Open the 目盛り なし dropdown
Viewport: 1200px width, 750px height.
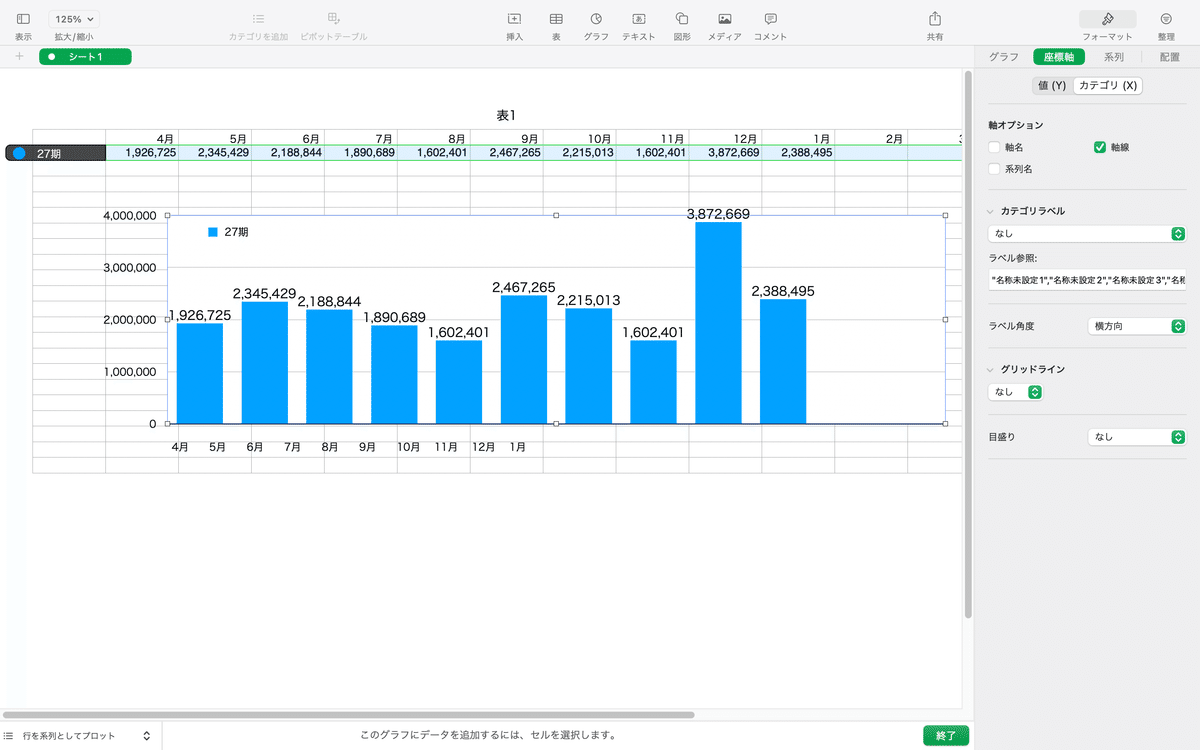pos(1136,437)
